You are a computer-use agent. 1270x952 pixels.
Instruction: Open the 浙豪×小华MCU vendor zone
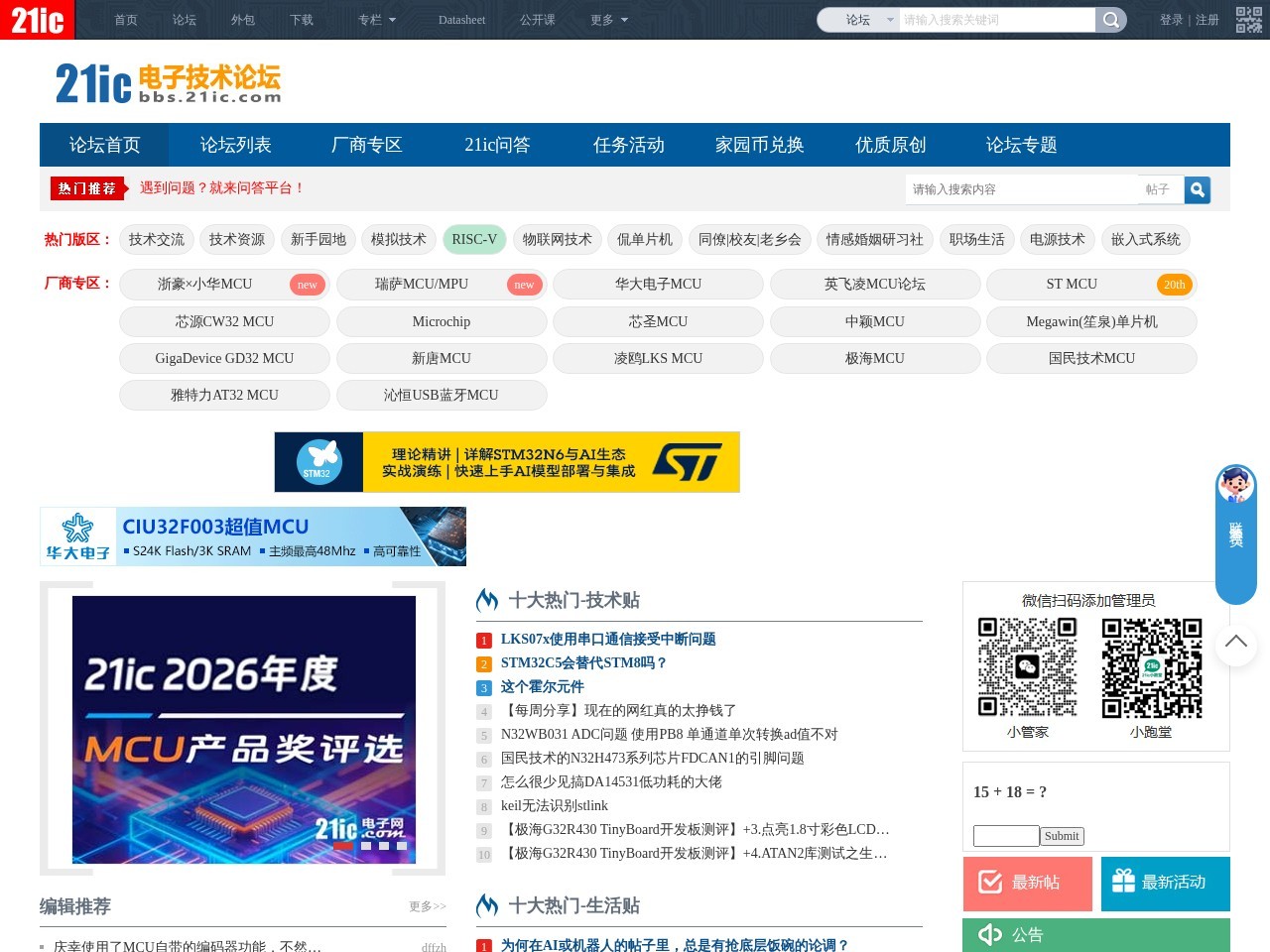pyautogui.click(x=224, y=284)
